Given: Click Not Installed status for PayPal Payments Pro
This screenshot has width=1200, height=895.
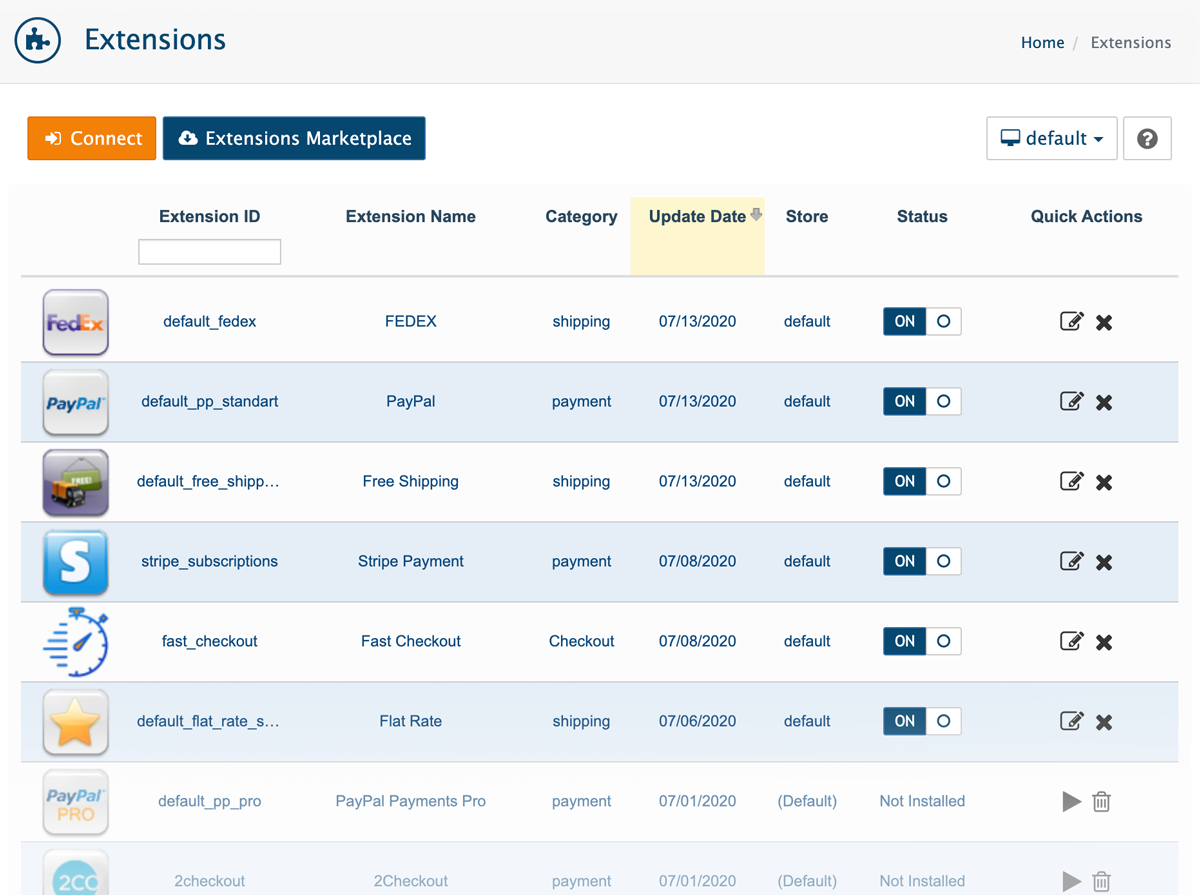Looking at the screenshot, I should tap(922, 801).
